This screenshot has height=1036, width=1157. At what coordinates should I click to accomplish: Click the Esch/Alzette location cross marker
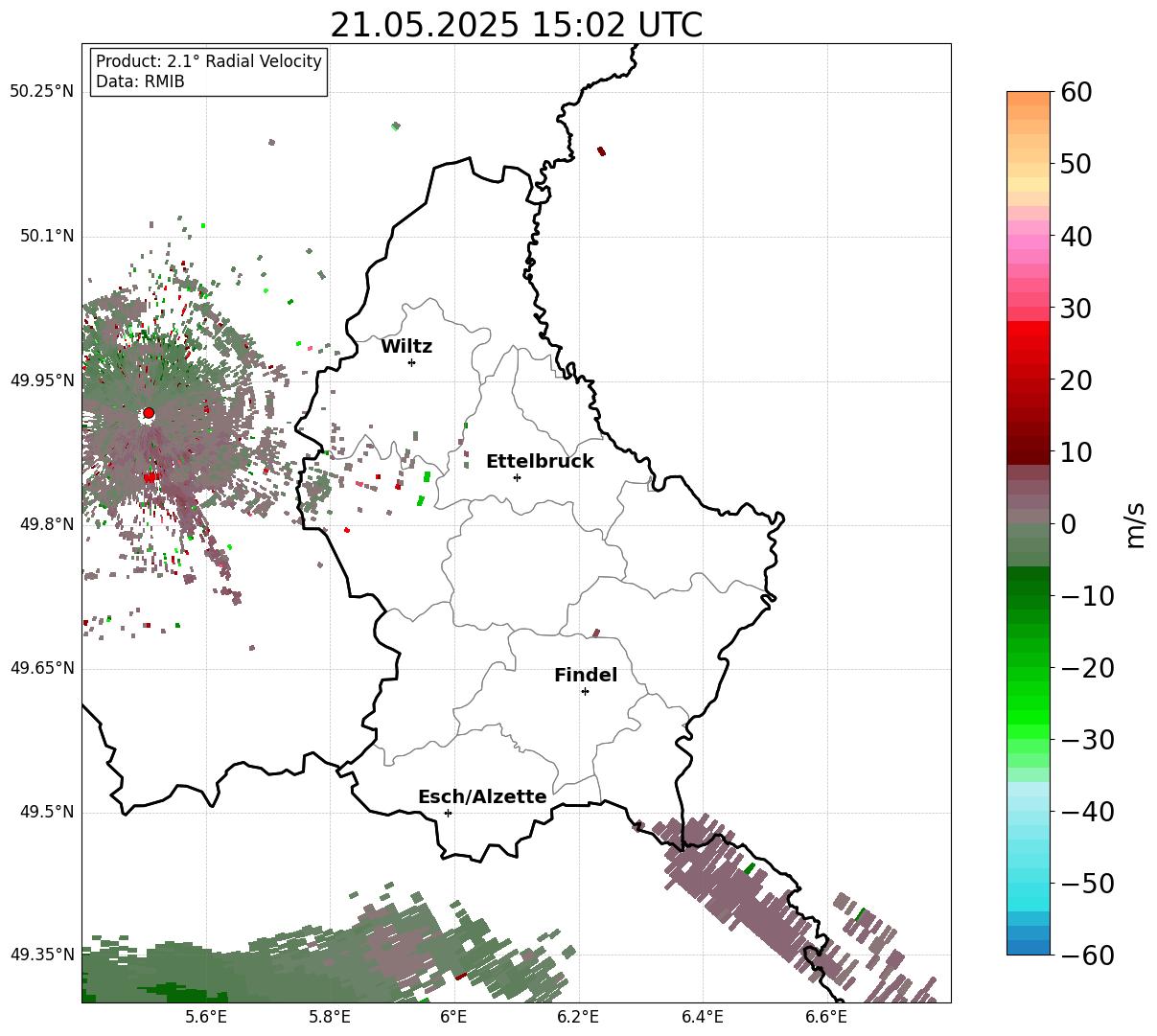448,813
